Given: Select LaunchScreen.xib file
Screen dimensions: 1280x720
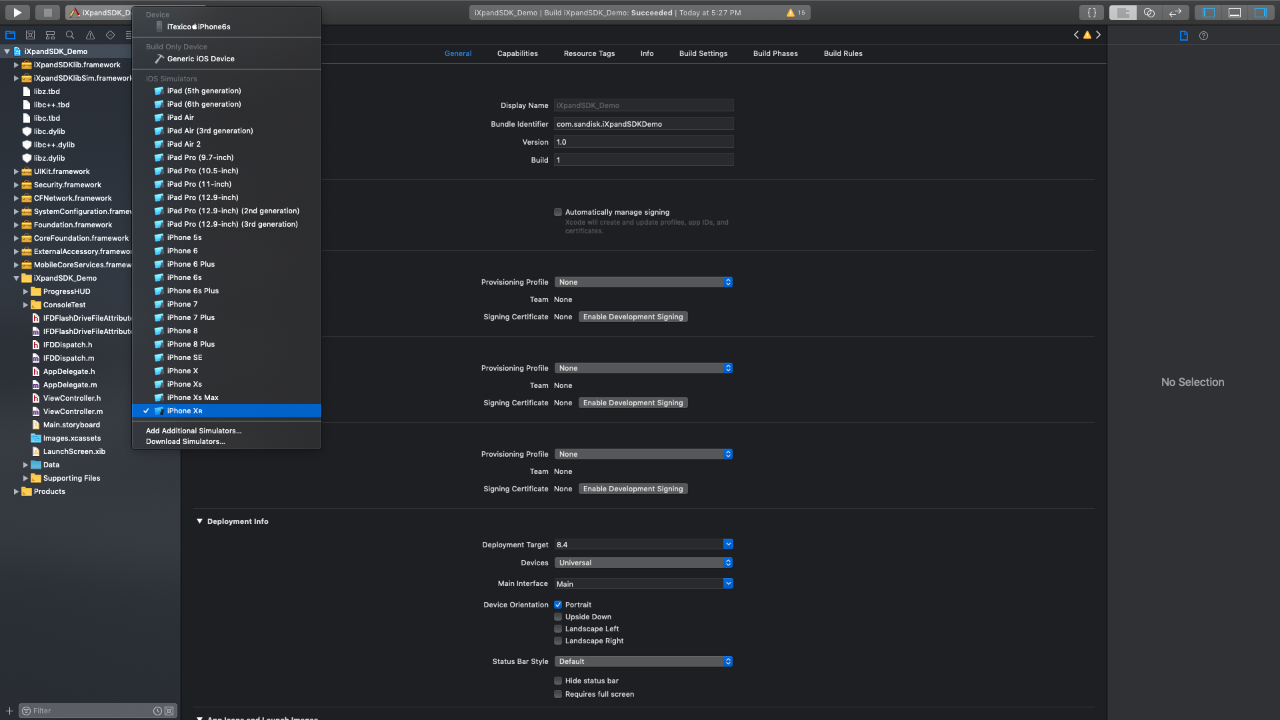Looking at the screenshot, I should pyautogui.click(x=74, y=452).
